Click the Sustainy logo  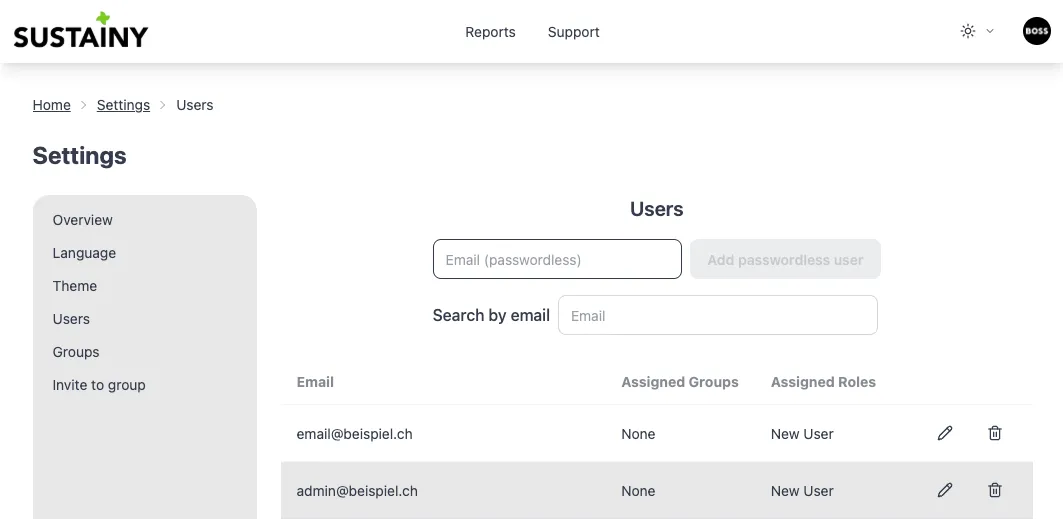[80, 32]
